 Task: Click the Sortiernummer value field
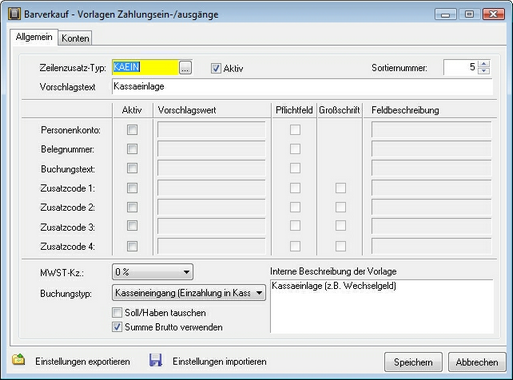click(461, 67)
